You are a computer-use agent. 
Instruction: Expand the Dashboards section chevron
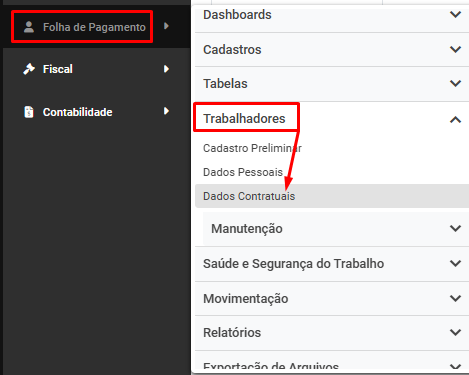coord(455,15)
